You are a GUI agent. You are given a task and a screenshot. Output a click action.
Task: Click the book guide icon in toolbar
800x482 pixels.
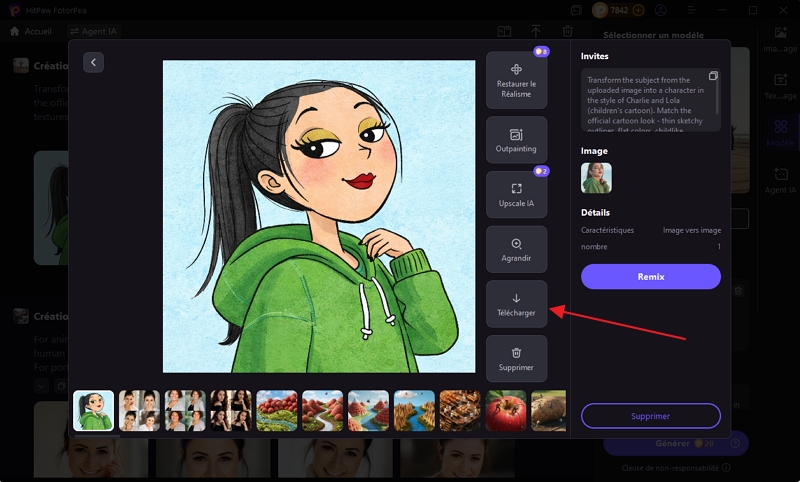point(504,32)
